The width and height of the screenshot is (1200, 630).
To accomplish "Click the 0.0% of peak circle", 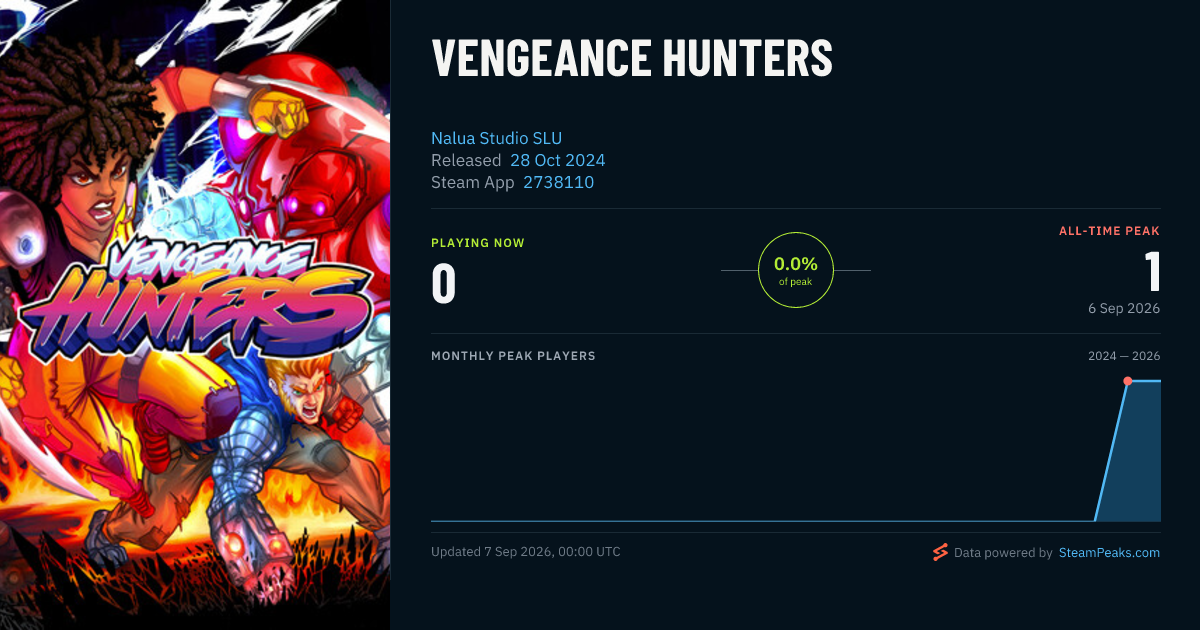I will 796,270.
